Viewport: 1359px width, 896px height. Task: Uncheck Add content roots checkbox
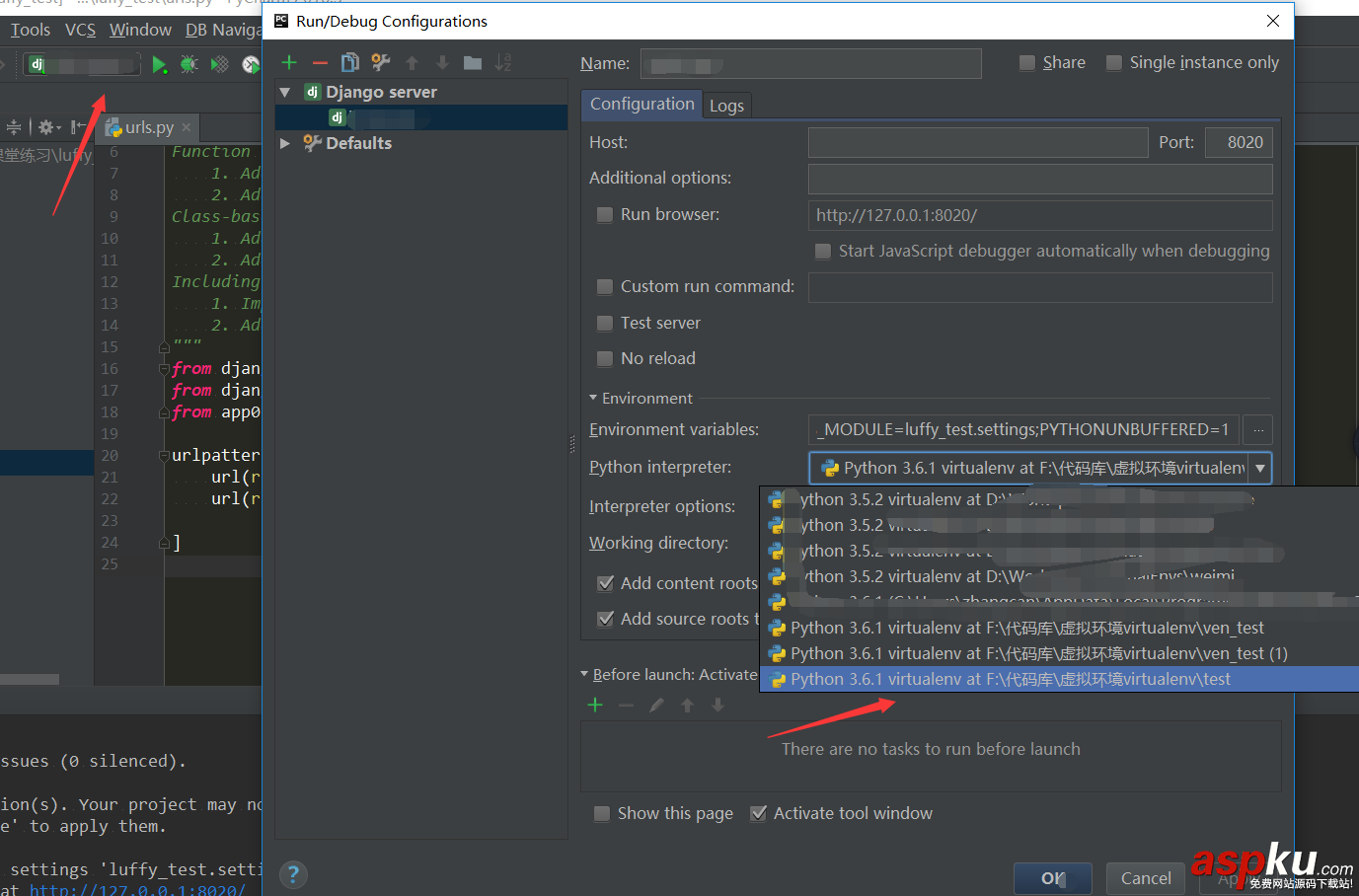pos(606,583)
